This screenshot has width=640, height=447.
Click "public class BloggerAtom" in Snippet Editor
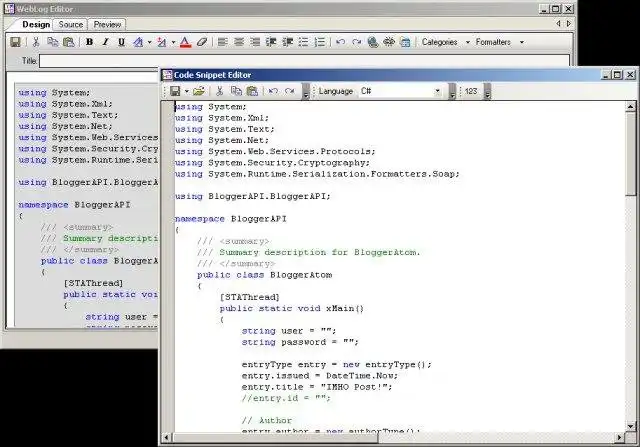pos(264,275)
